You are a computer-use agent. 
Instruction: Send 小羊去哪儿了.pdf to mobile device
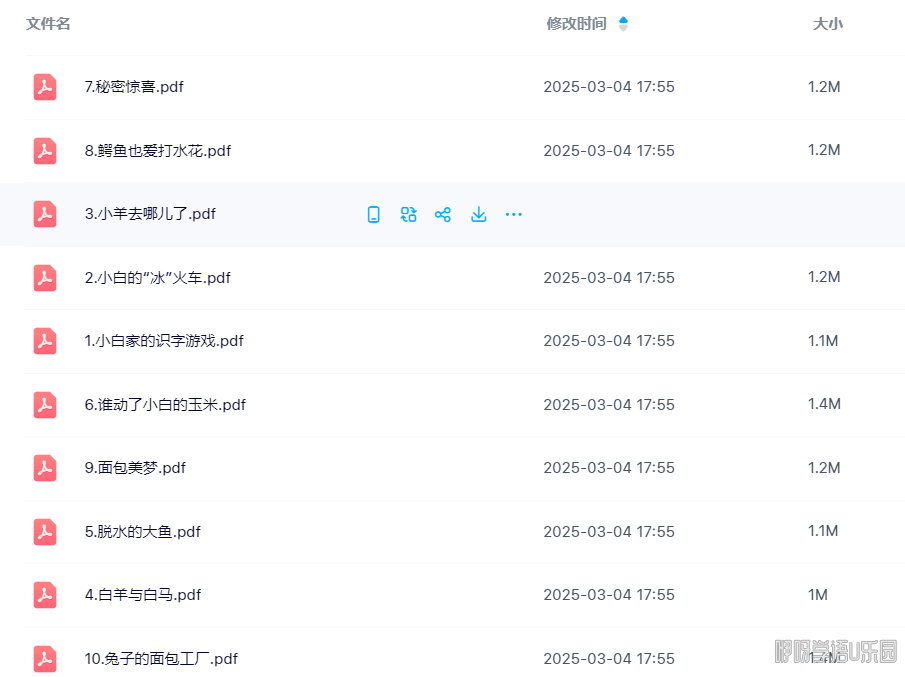pos(373,214)
